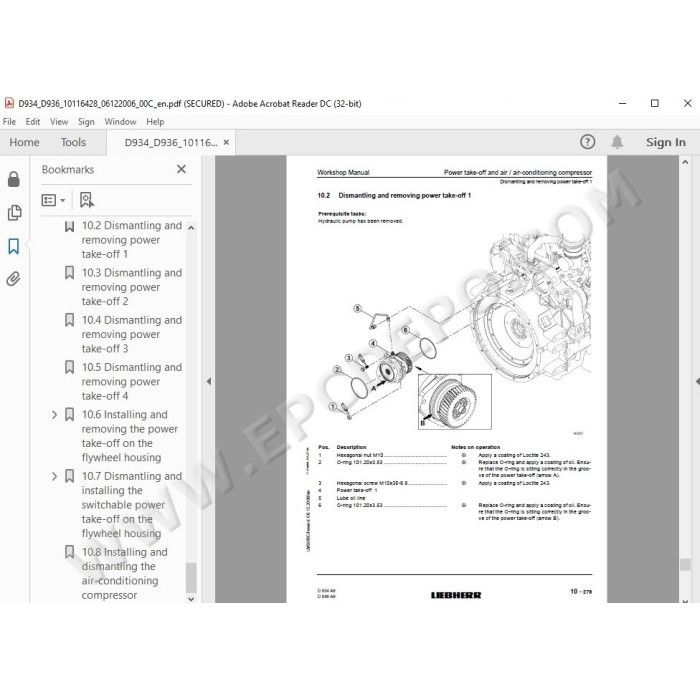Open the bookmark options list icon
Viewport: 700px width, 700px height.
[x=53, y=200]
